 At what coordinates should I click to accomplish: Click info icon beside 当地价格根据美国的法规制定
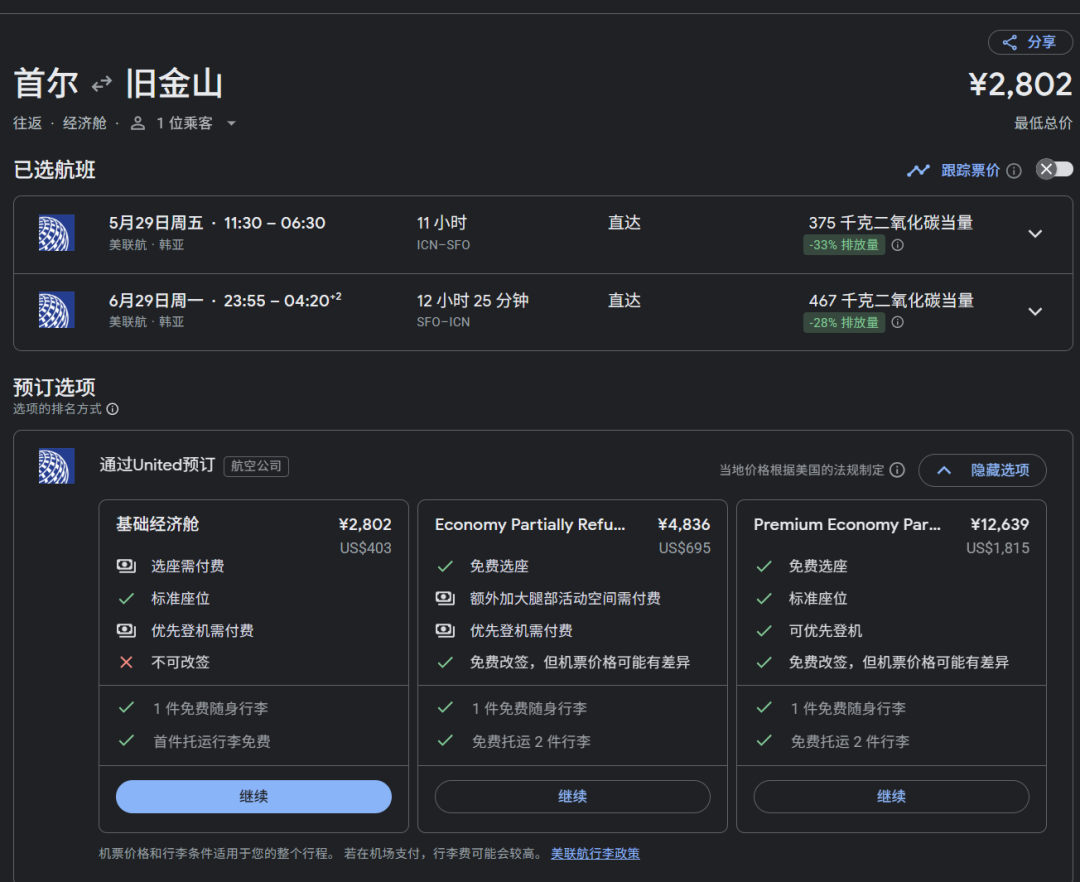[x=897, y=470]
